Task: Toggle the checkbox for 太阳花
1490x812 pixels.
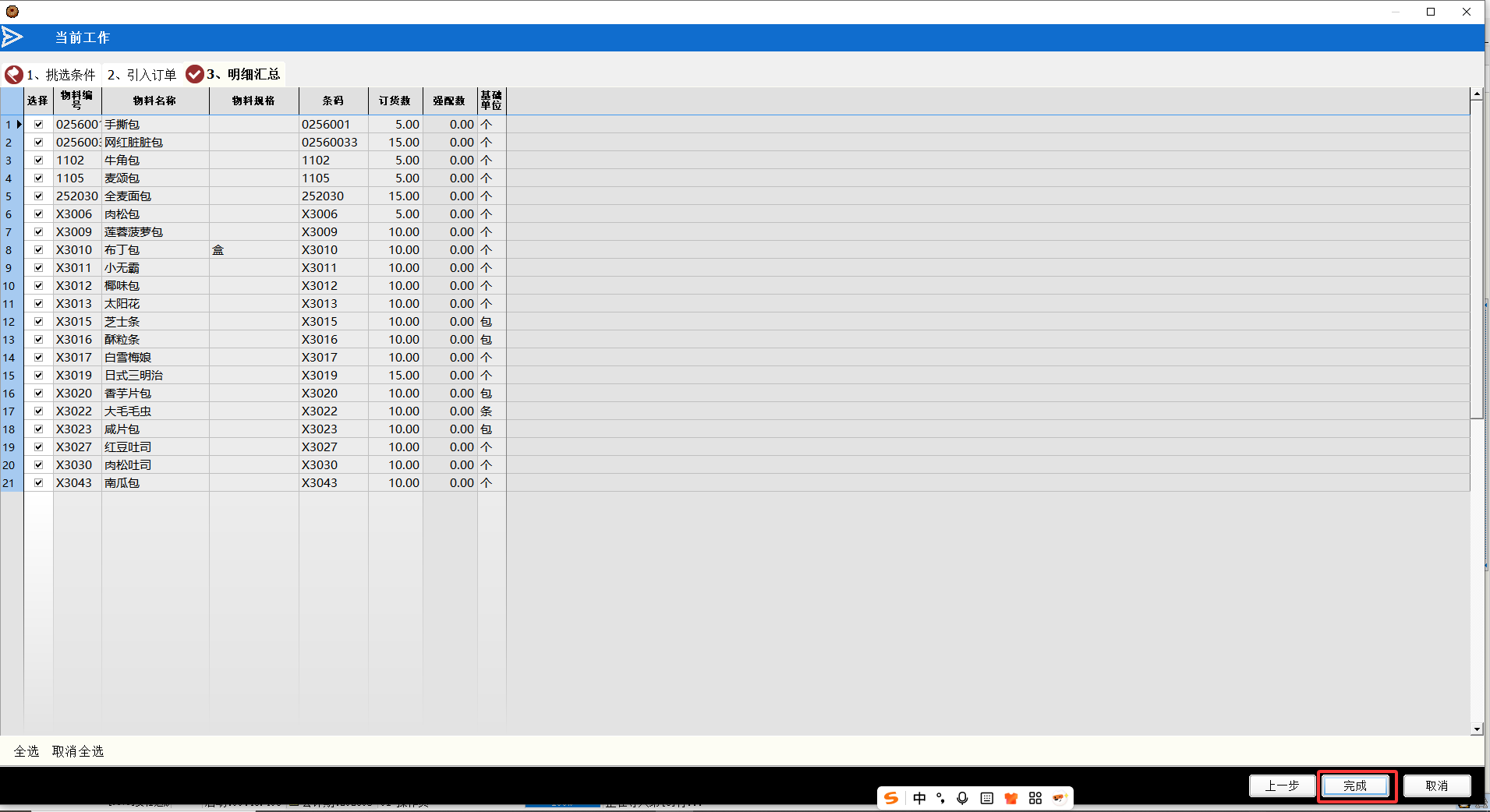Action: 38,303
